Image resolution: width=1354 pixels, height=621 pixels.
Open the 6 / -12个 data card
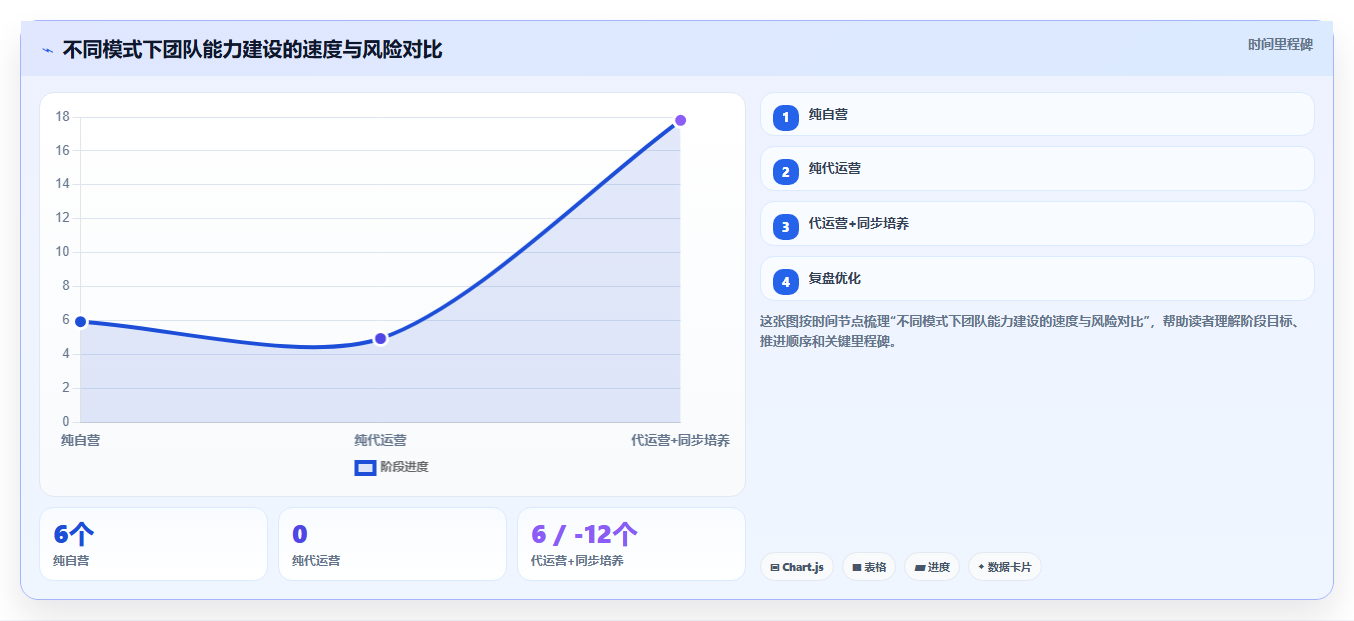[631, 544]
